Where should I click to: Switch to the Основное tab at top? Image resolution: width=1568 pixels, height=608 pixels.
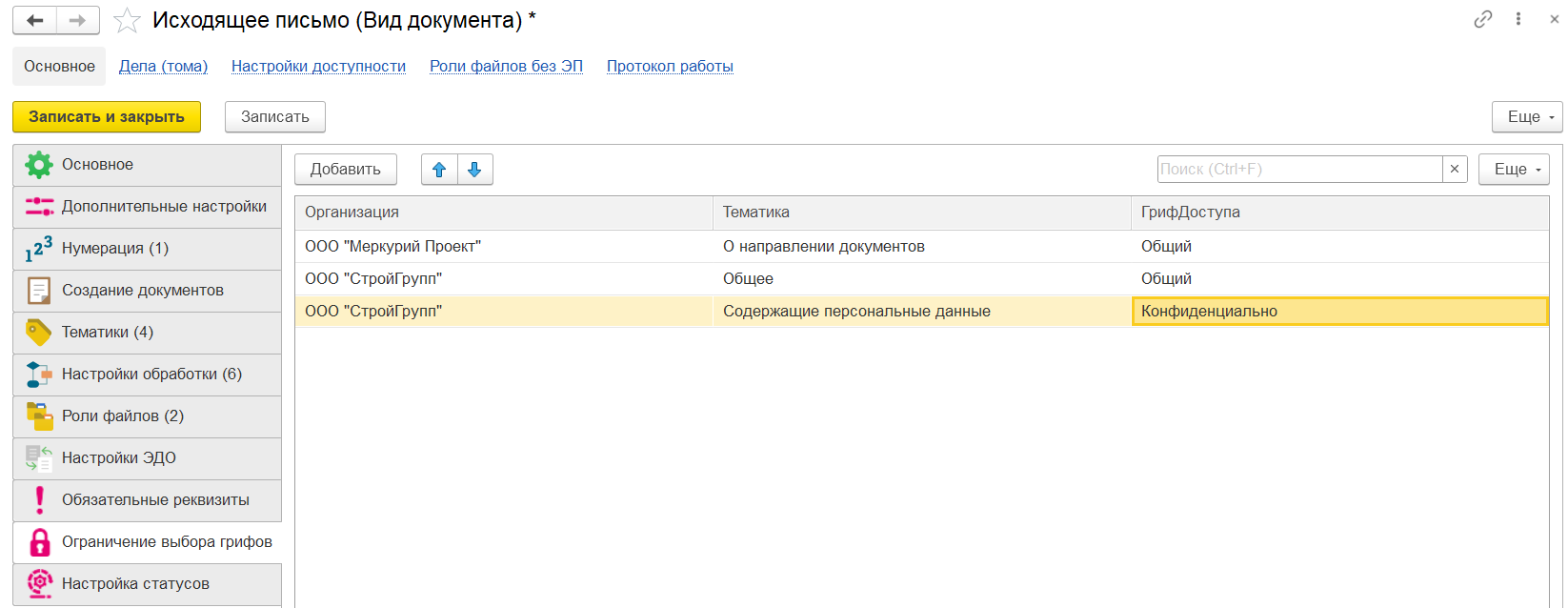point(59,67)
